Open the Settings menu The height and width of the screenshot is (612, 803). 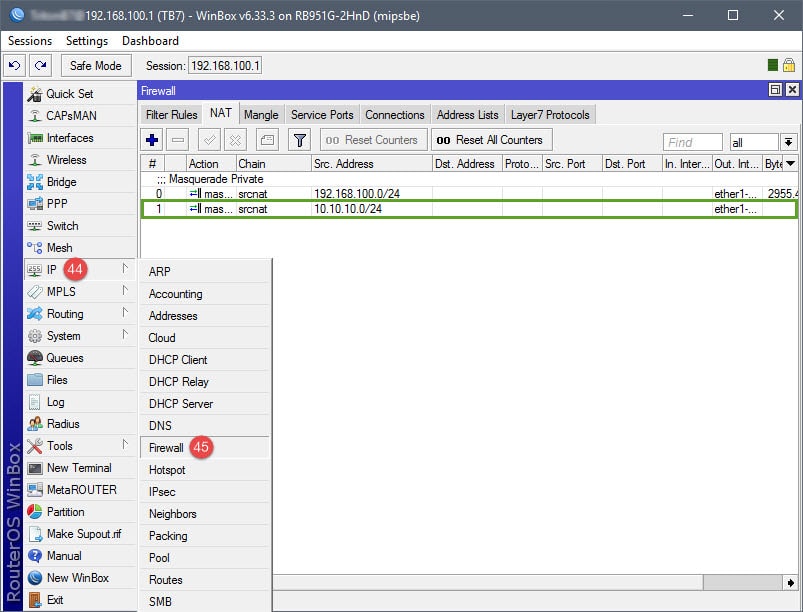[87, 41]
